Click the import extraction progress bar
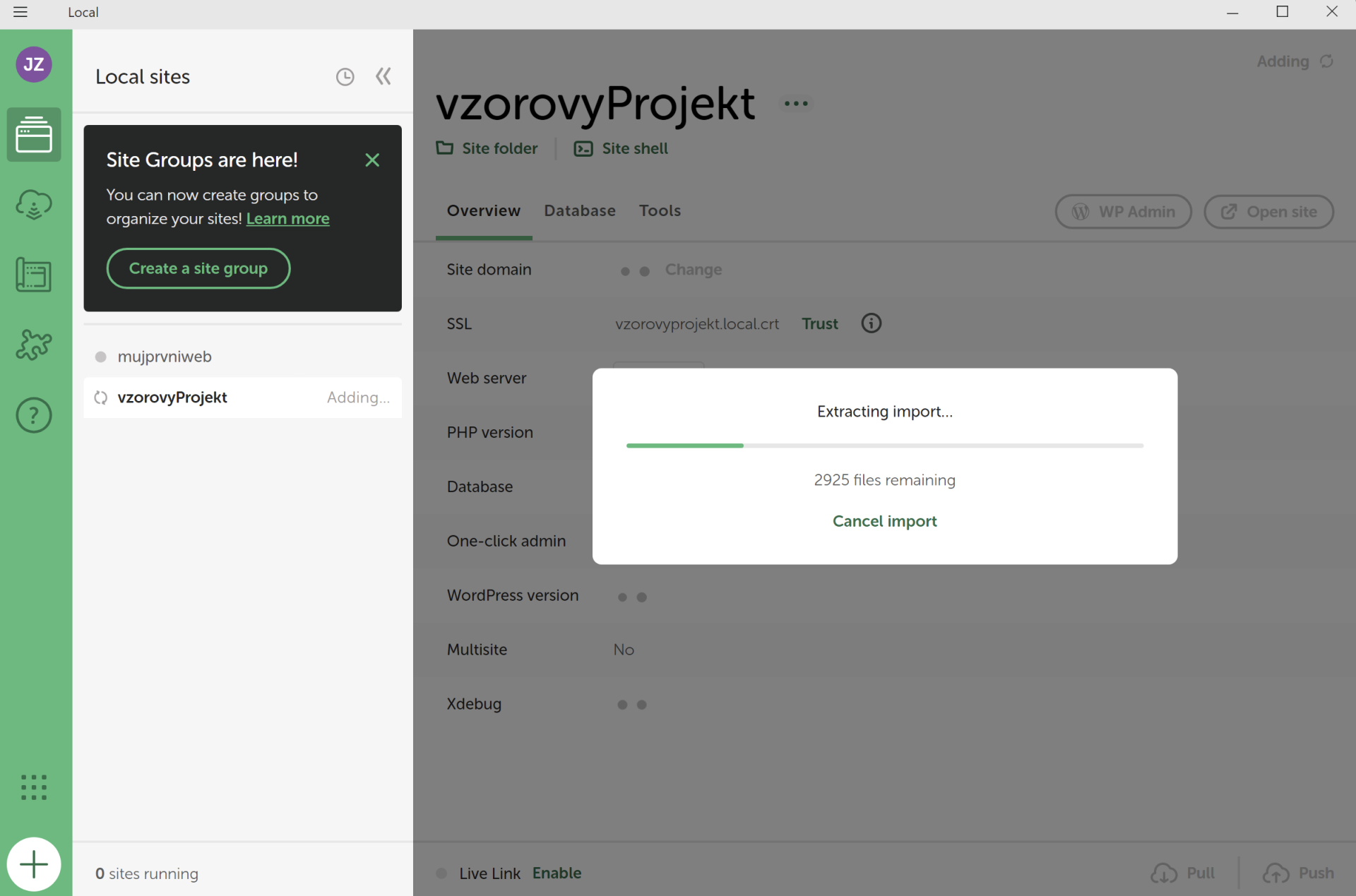Screen dimensions: 1356x896 click(884, 446)
